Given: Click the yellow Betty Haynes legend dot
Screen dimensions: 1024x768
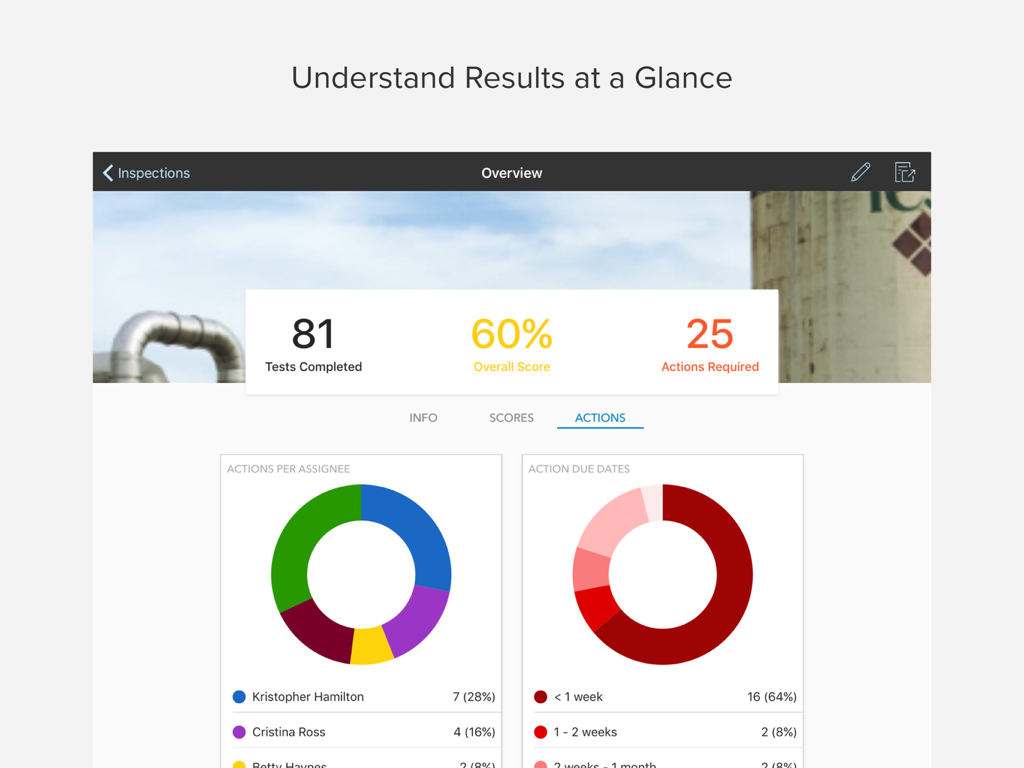Looking at the screenshot, I should (238, 763).
